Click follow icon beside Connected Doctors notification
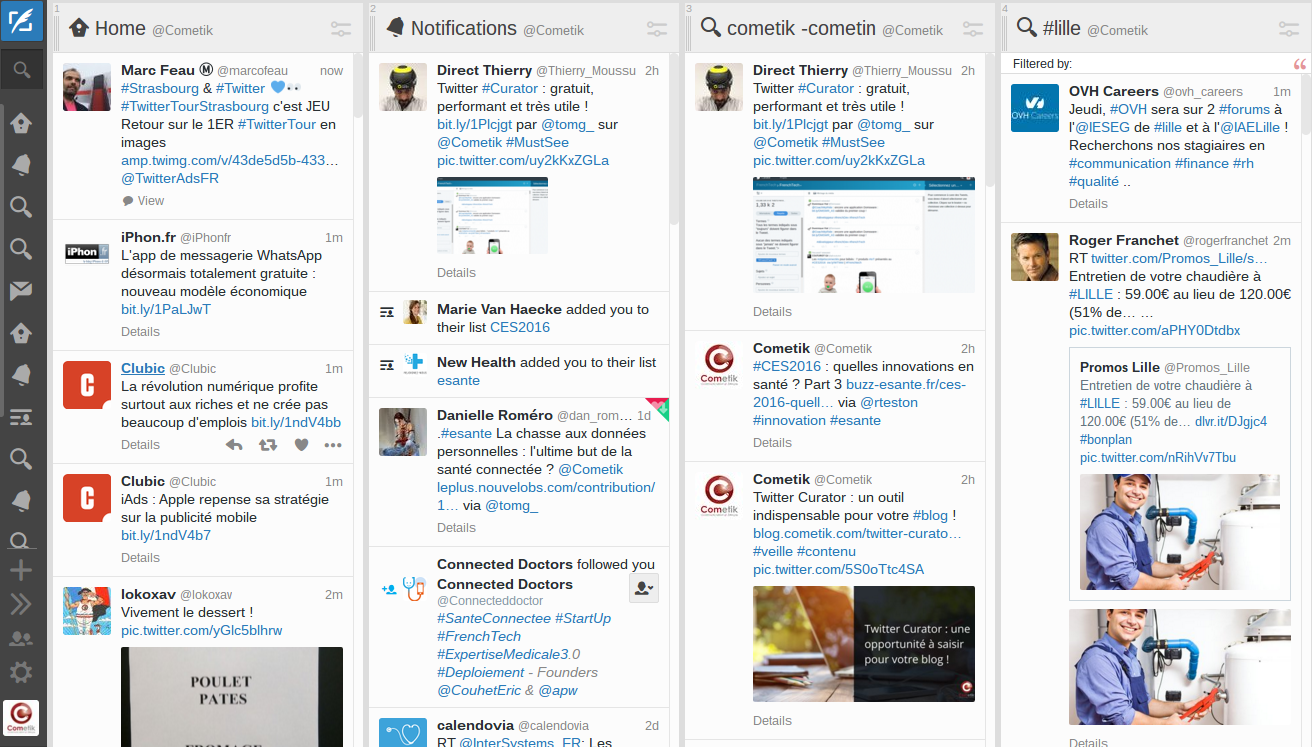Screen dimensions: 1312x747 pyautogui.click(x=388, y=590)
